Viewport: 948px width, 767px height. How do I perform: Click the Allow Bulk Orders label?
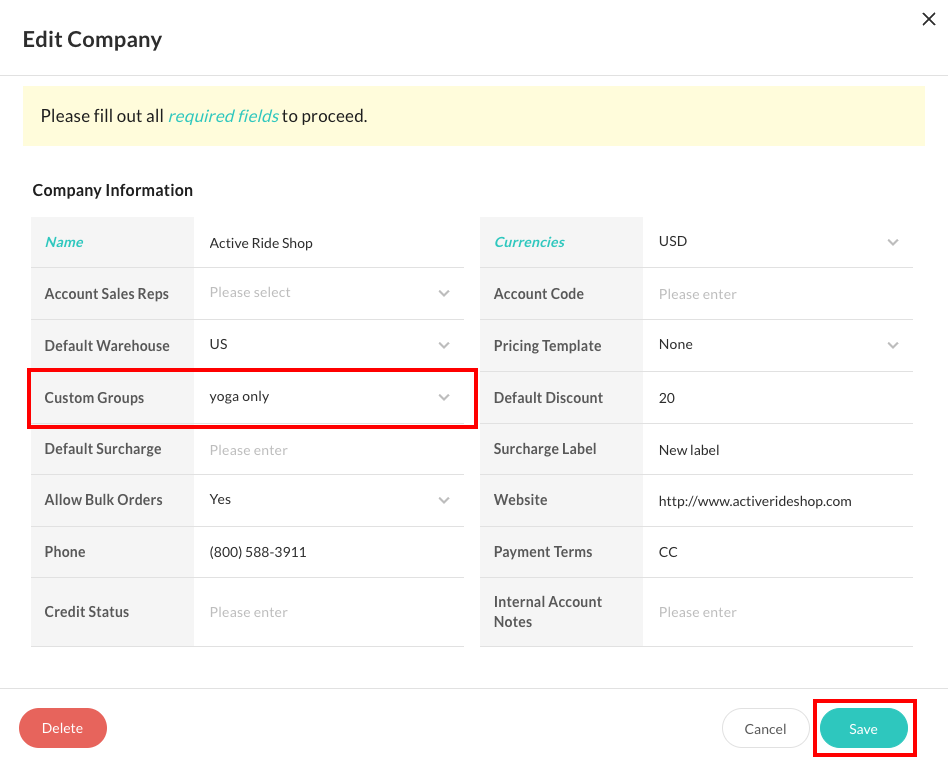click(103, 499)
